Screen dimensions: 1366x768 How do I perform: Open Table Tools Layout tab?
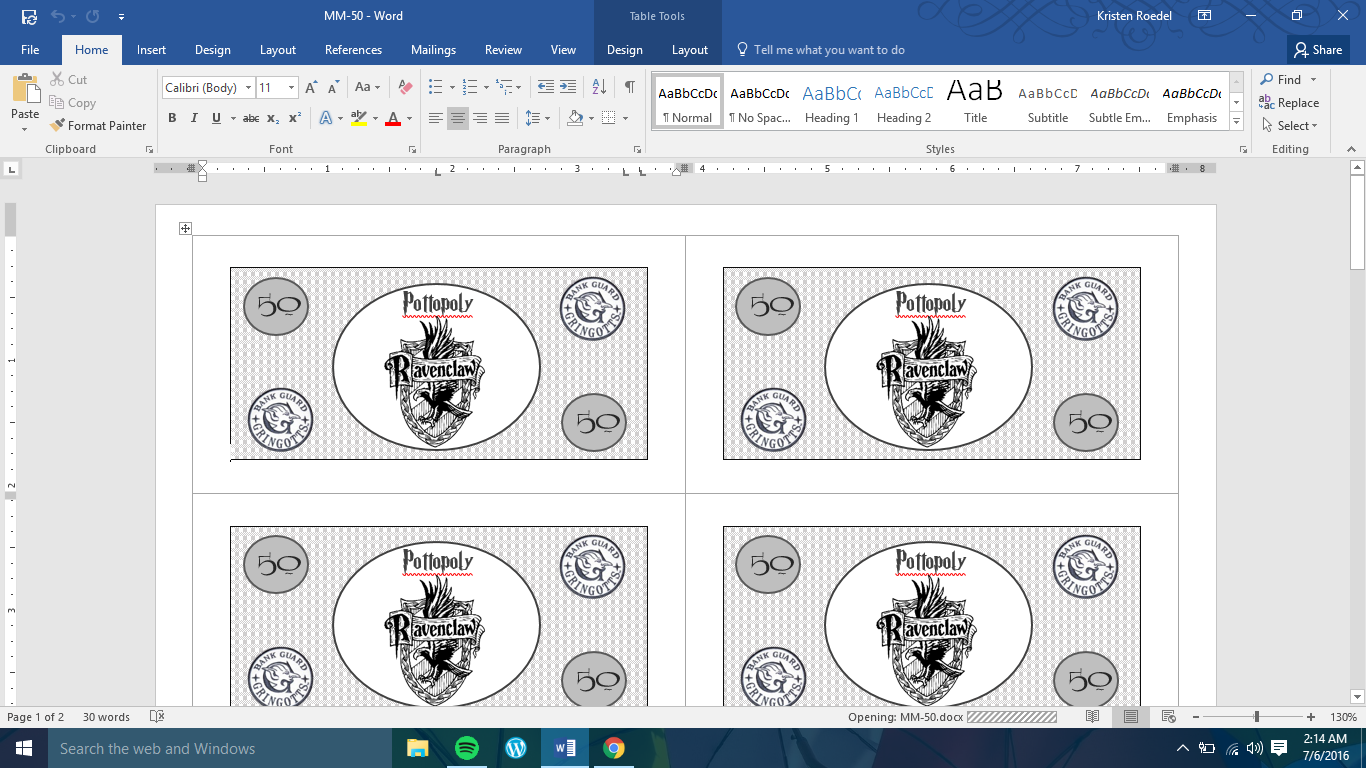(x=689, y=50)
